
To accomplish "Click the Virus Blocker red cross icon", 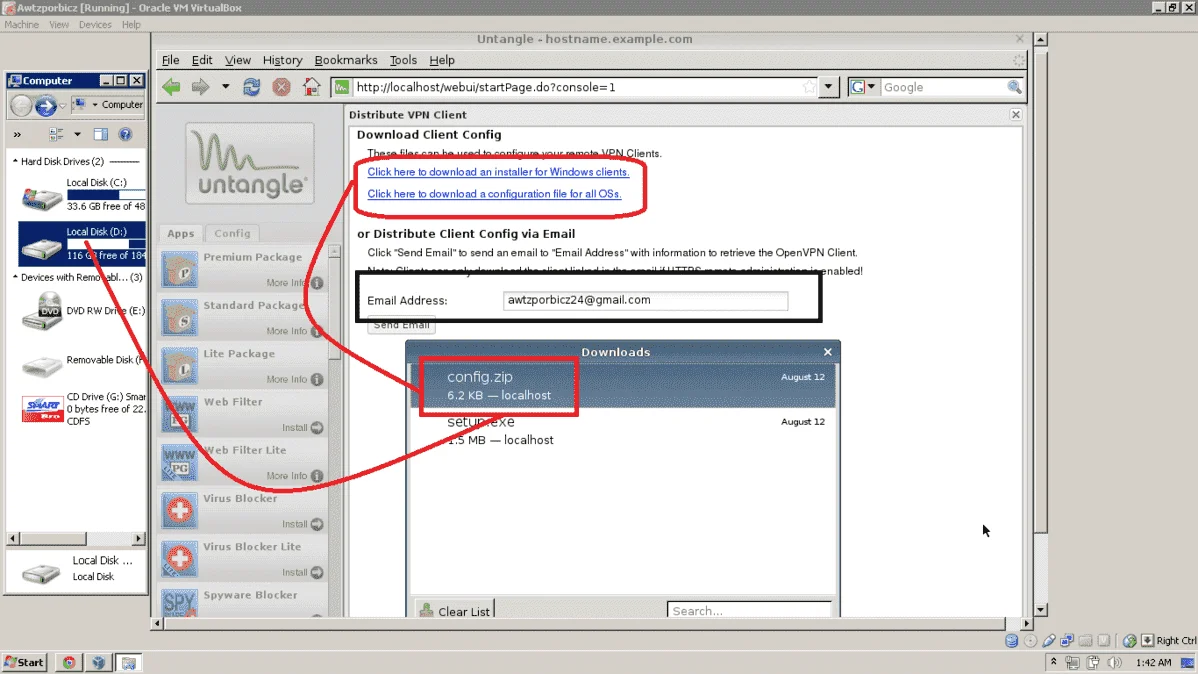I will click(x=180, y=510).
